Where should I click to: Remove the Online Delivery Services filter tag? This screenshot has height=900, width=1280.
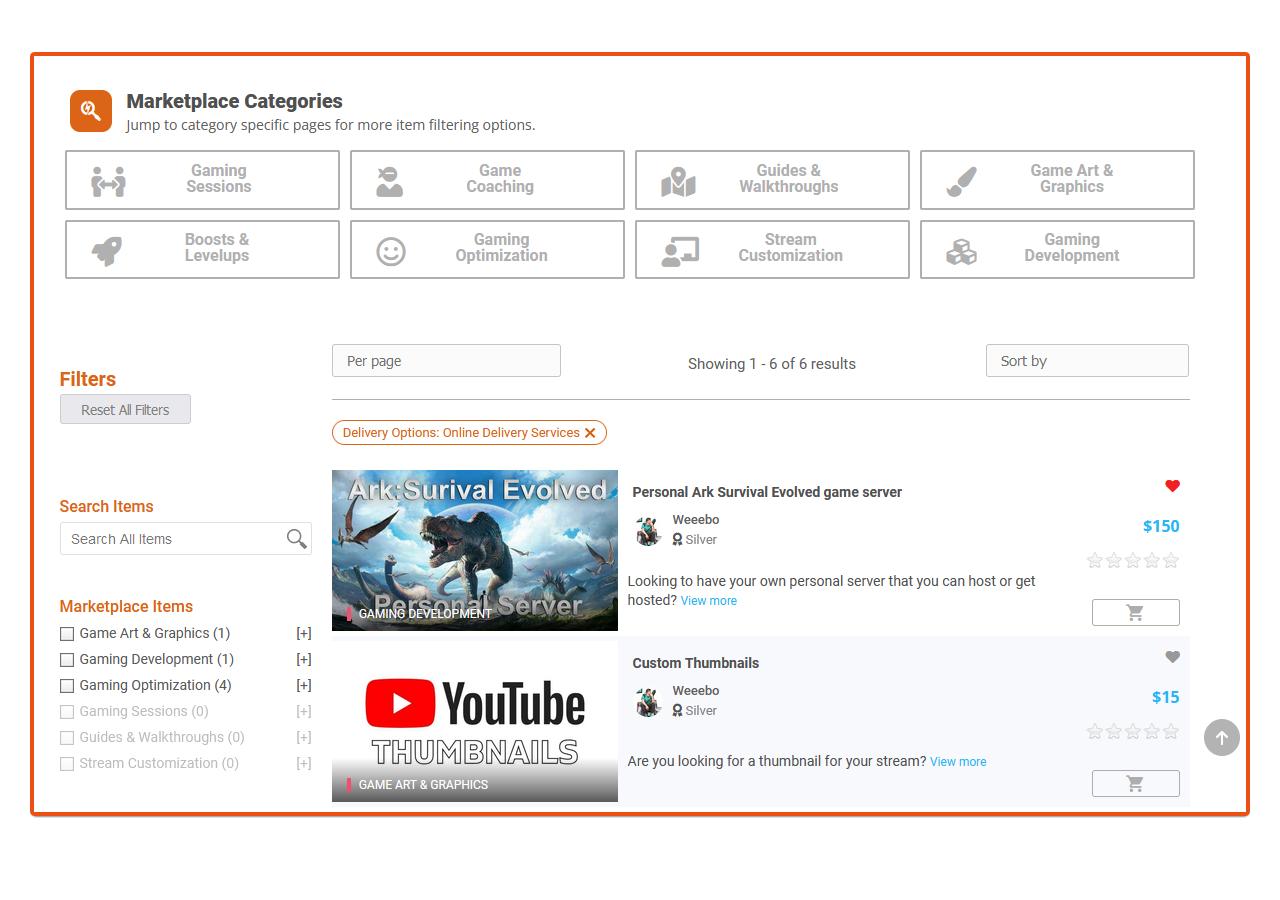coord(590,433)
